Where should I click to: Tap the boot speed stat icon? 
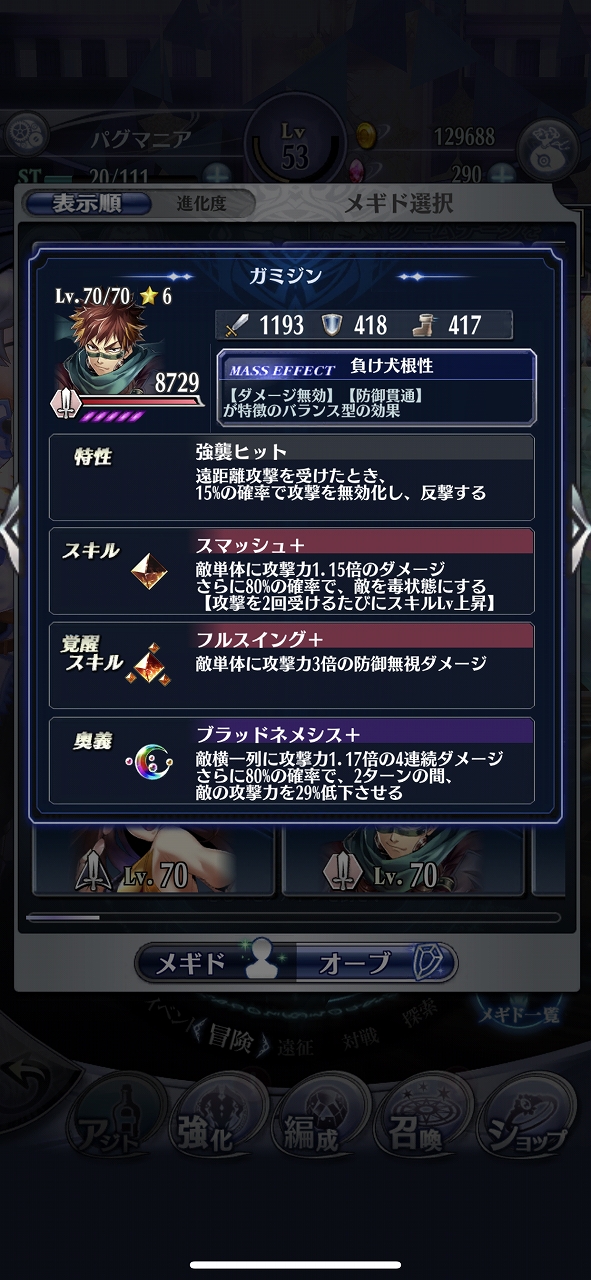[x=426, y=325]
